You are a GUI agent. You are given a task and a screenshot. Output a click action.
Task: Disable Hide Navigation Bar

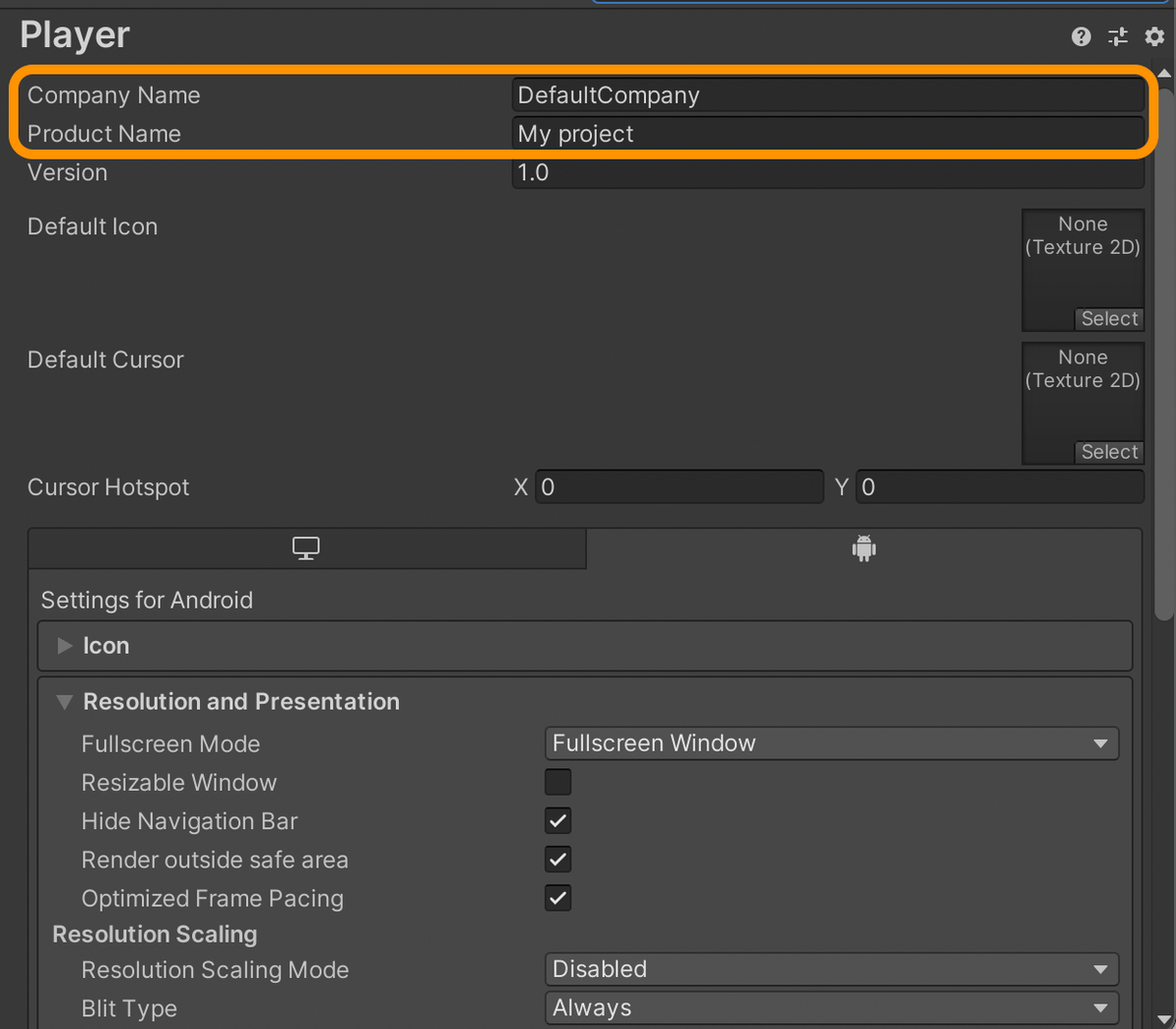[x=557, y=820]
